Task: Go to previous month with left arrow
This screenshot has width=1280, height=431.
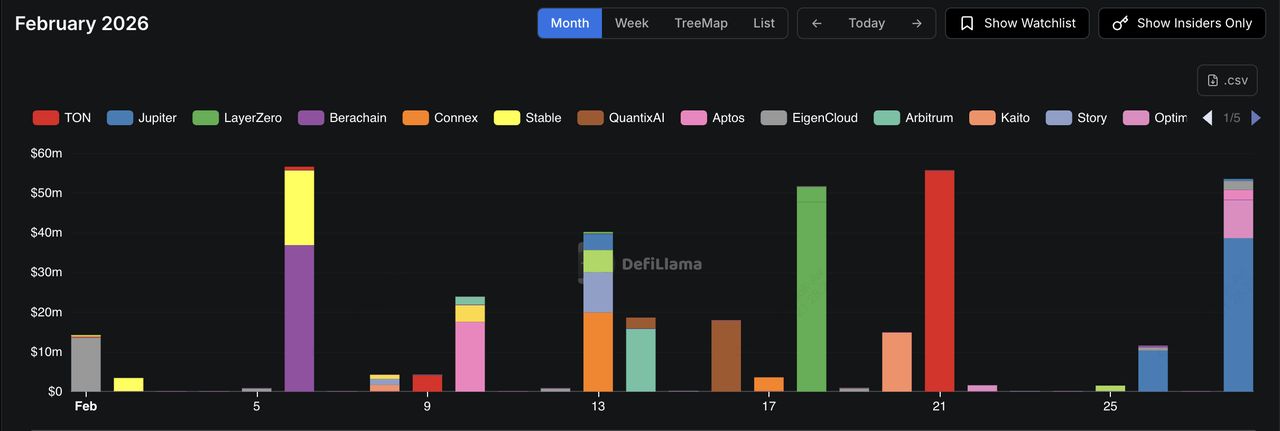Action: [817, 23]
